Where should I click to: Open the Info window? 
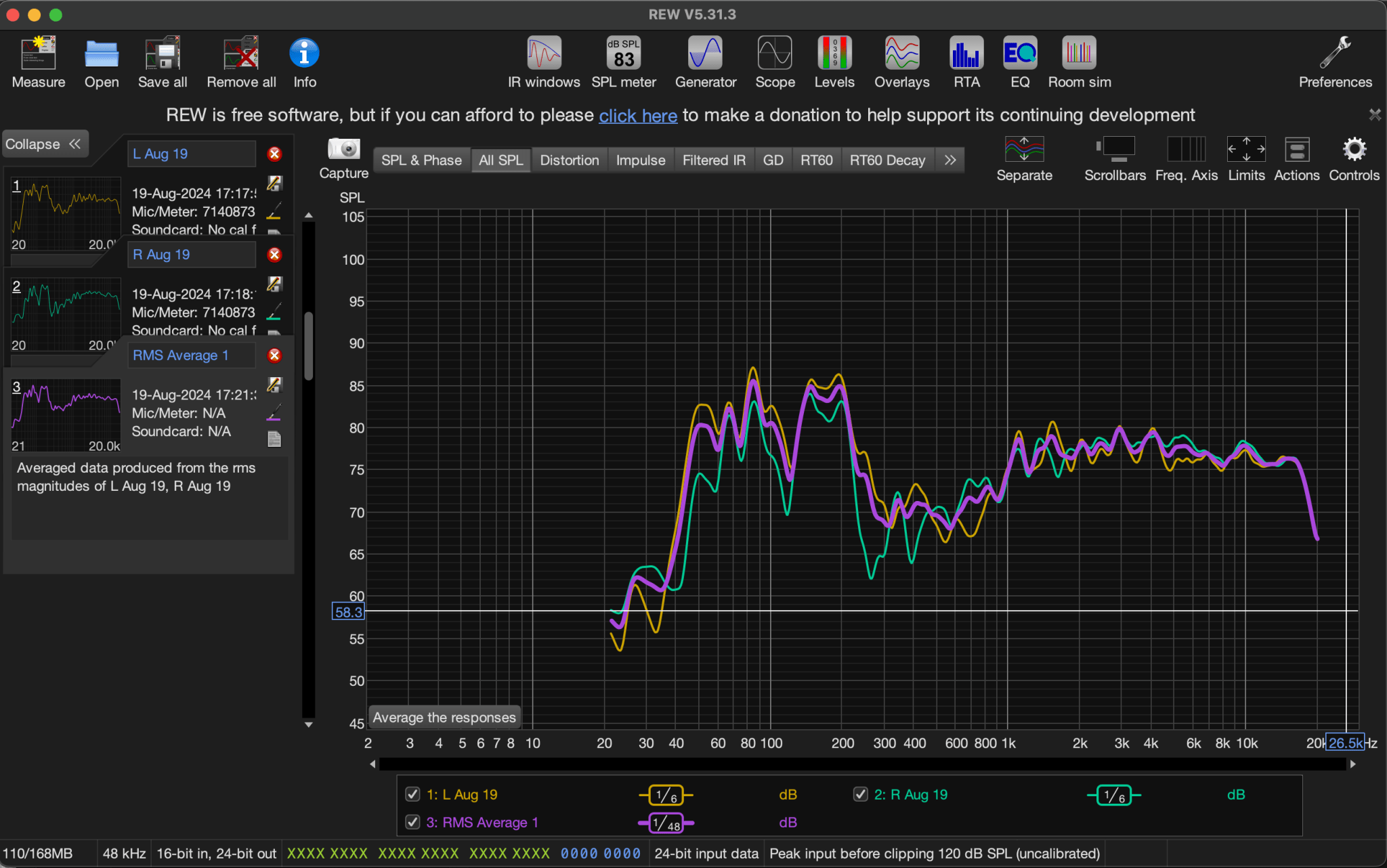305,62
